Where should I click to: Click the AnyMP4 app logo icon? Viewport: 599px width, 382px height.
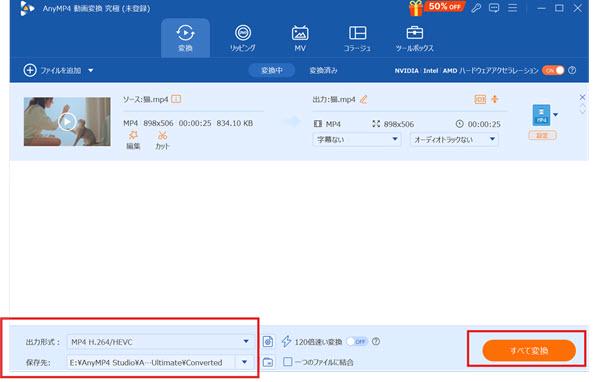tap(26, 8)
